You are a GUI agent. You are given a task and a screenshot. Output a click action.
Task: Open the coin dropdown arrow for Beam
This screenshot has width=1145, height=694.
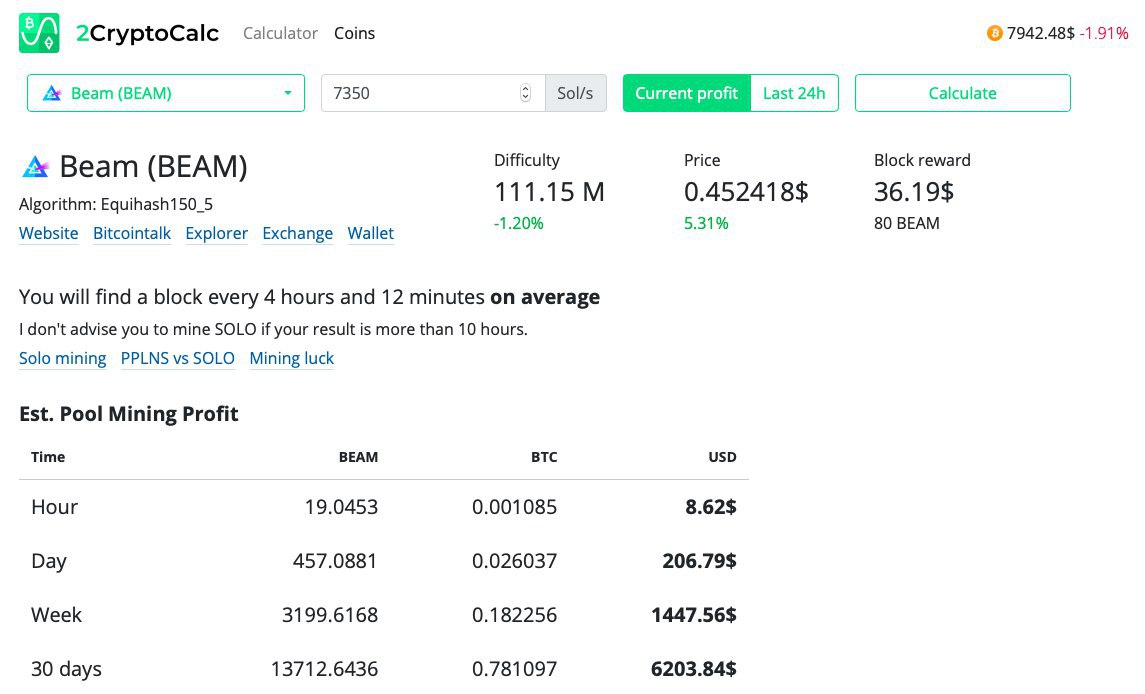pyautogui.click(x=288, y=94)
